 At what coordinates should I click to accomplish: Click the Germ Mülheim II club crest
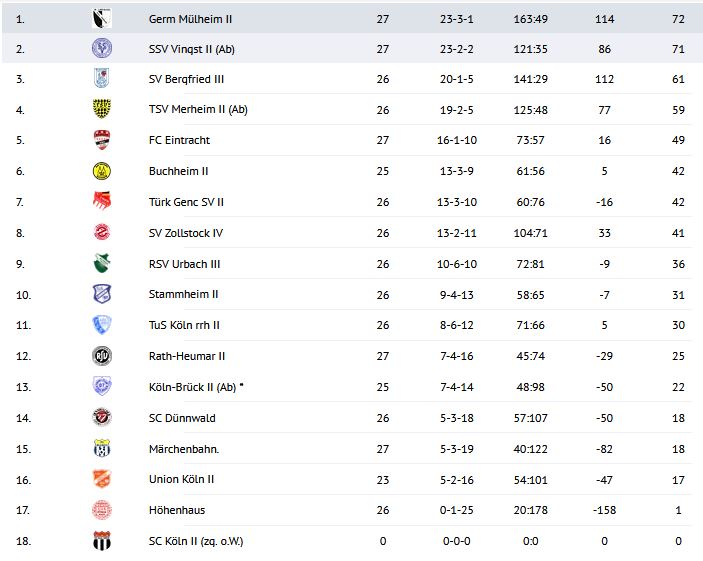[101, 16]
